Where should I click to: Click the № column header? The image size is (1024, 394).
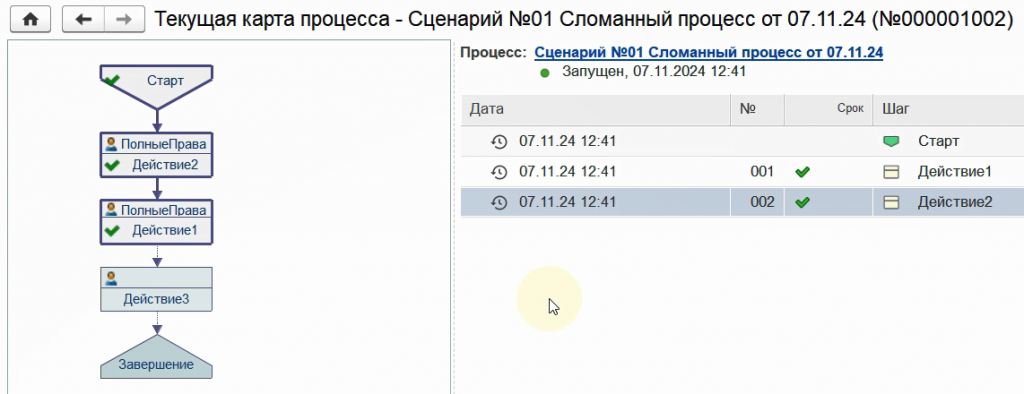(x=757, y=109)
